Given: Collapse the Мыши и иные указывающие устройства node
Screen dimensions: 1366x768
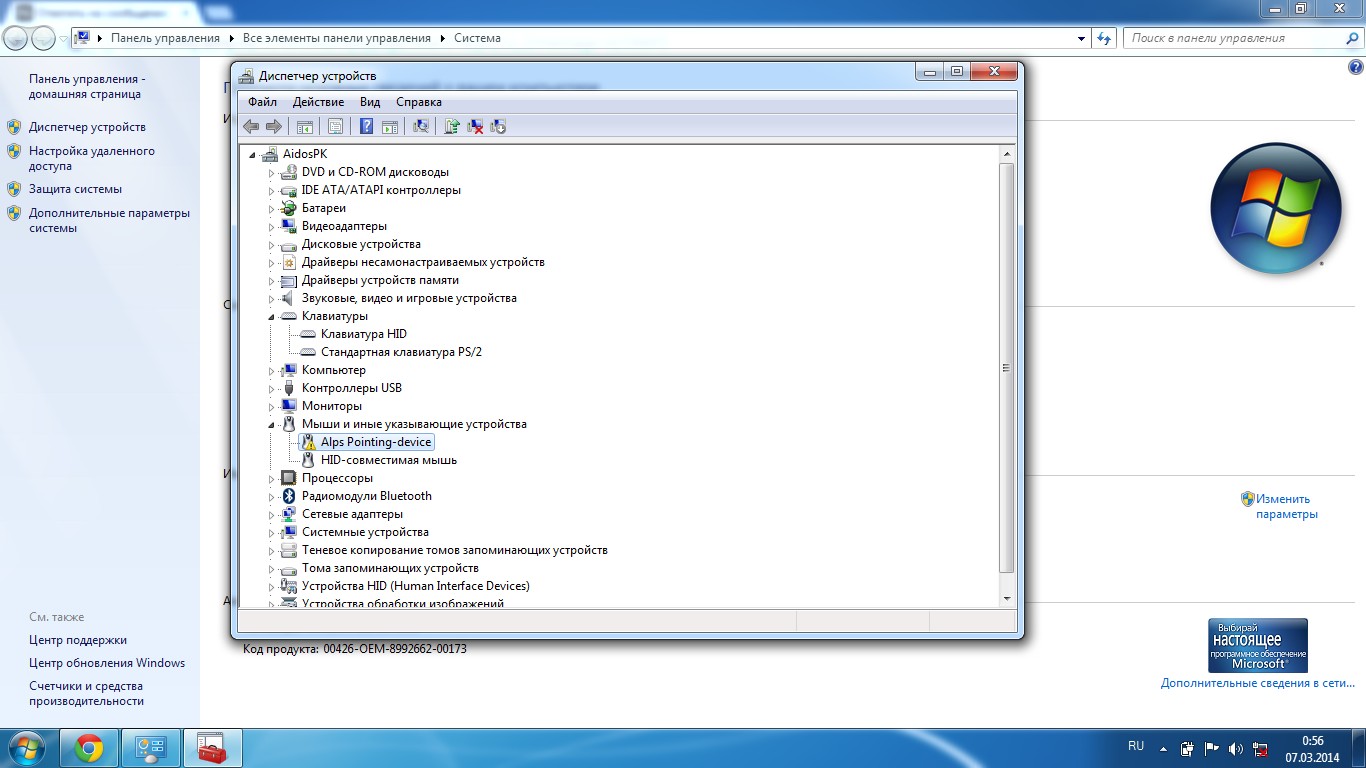Looking at the screenshot, I should (271, 424).
